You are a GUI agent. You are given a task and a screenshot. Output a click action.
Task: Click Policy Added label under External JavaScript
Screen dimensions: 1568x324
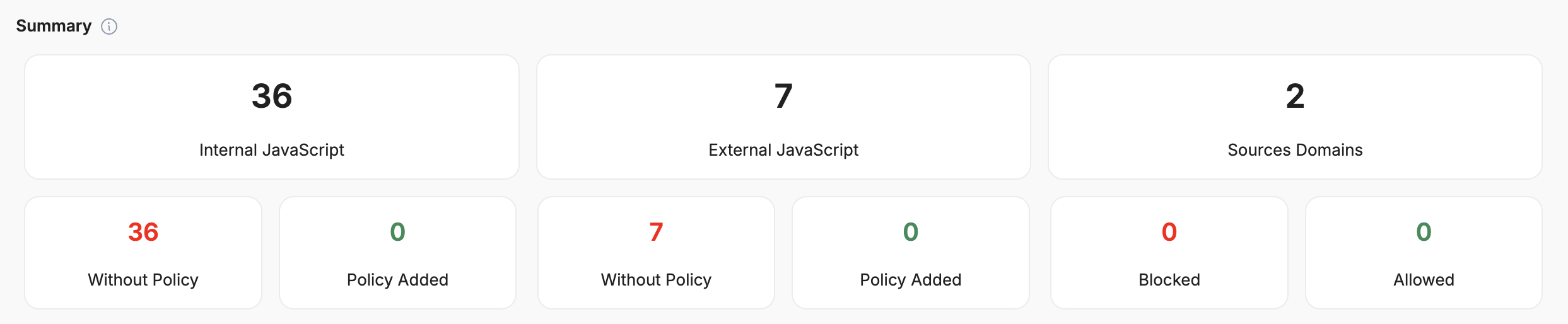[910, 280]
